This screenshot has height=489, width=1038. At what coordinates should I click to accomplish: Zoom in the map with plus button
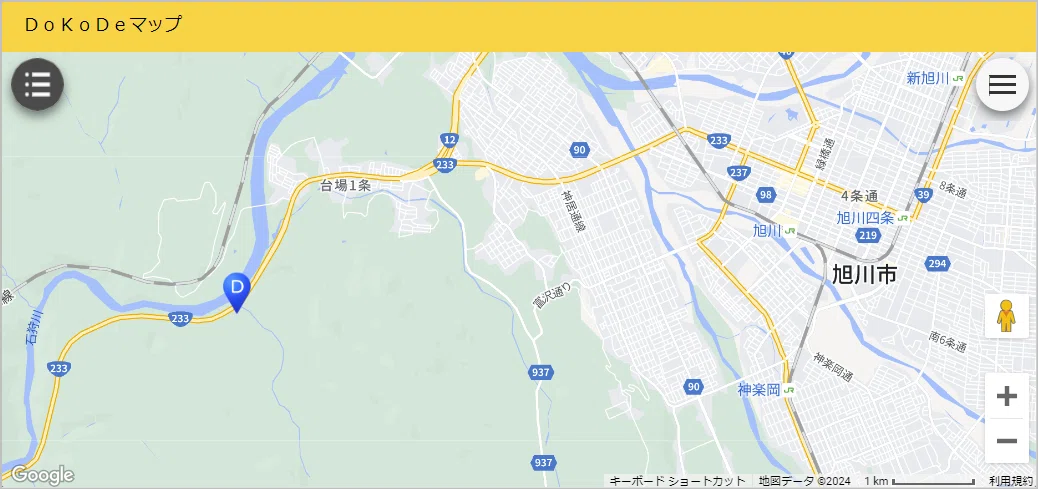[x=1006, y=396]
